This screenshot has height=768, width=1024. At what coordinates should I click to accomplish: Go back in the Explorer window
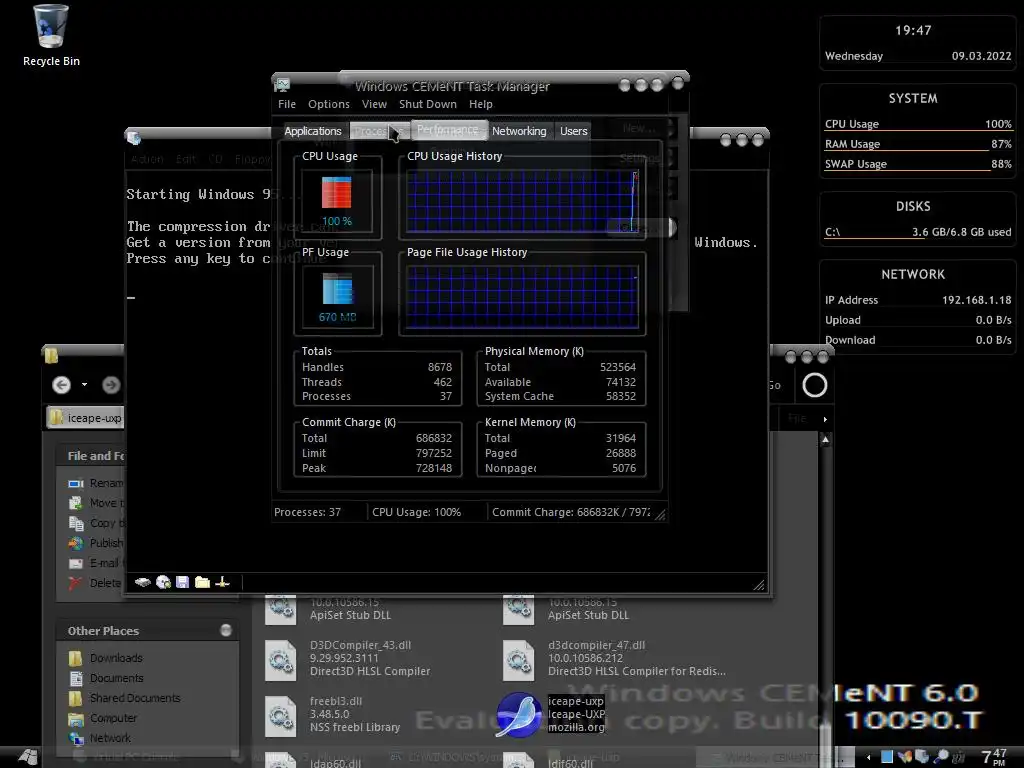(61, 385)
